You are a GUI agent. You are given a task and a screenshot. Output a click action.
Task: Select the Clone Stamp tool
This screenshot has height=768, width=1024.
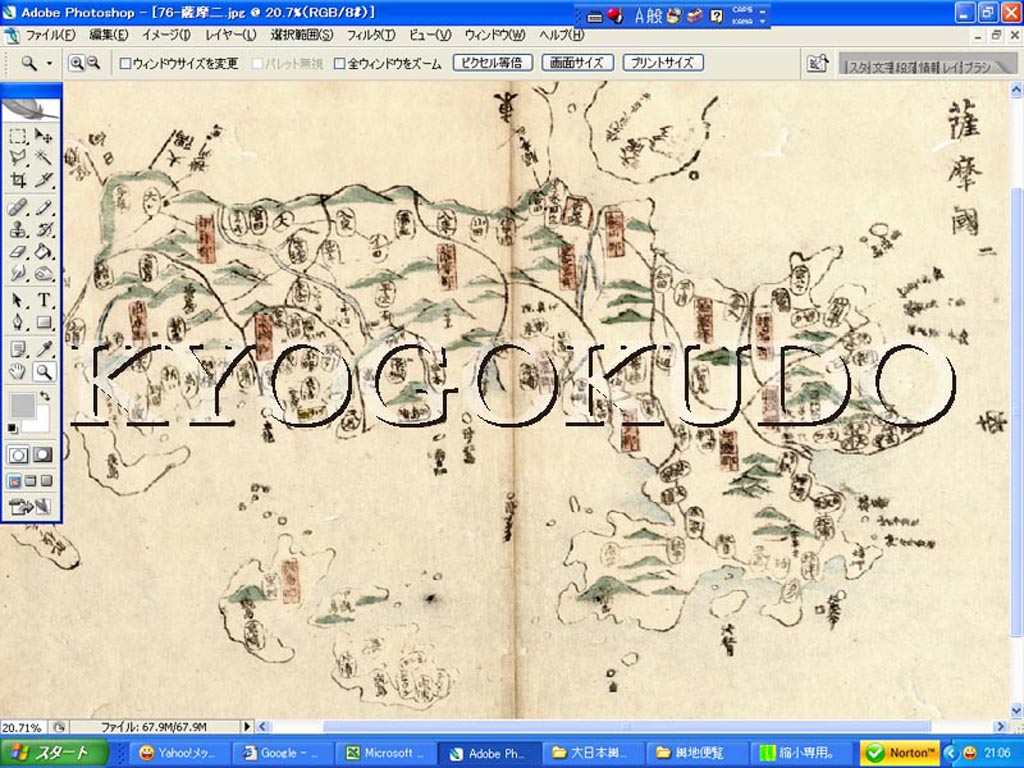click(18, 230)
